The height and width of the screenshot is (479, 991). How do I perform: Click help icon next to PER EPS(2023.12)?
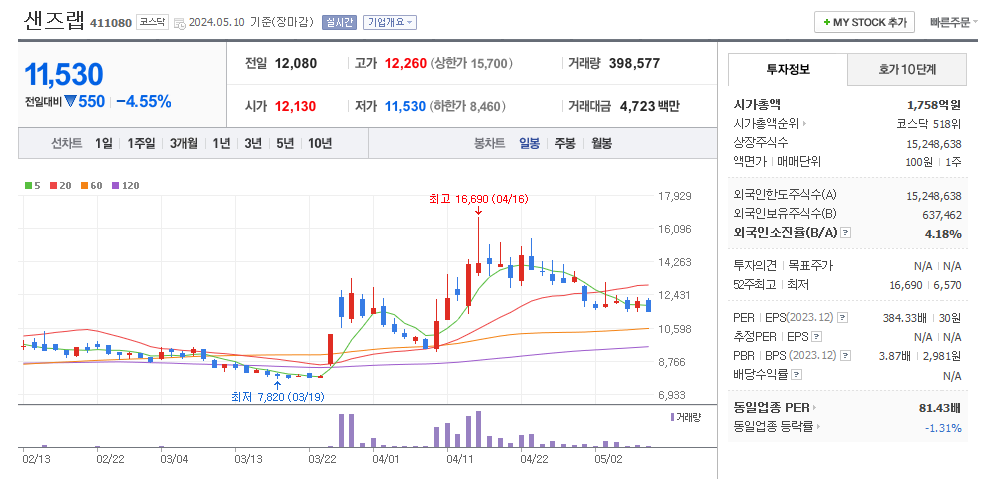coord(842,317)
